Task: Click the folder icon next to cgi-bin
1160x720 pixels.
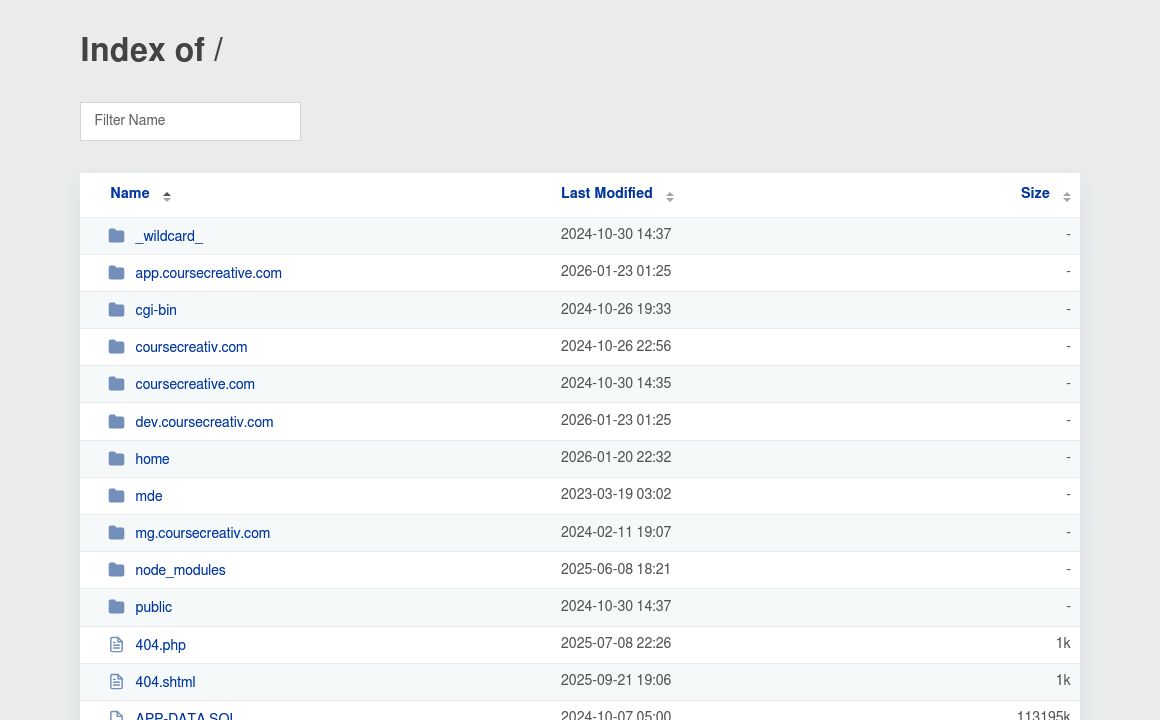Action: [117, 310]
